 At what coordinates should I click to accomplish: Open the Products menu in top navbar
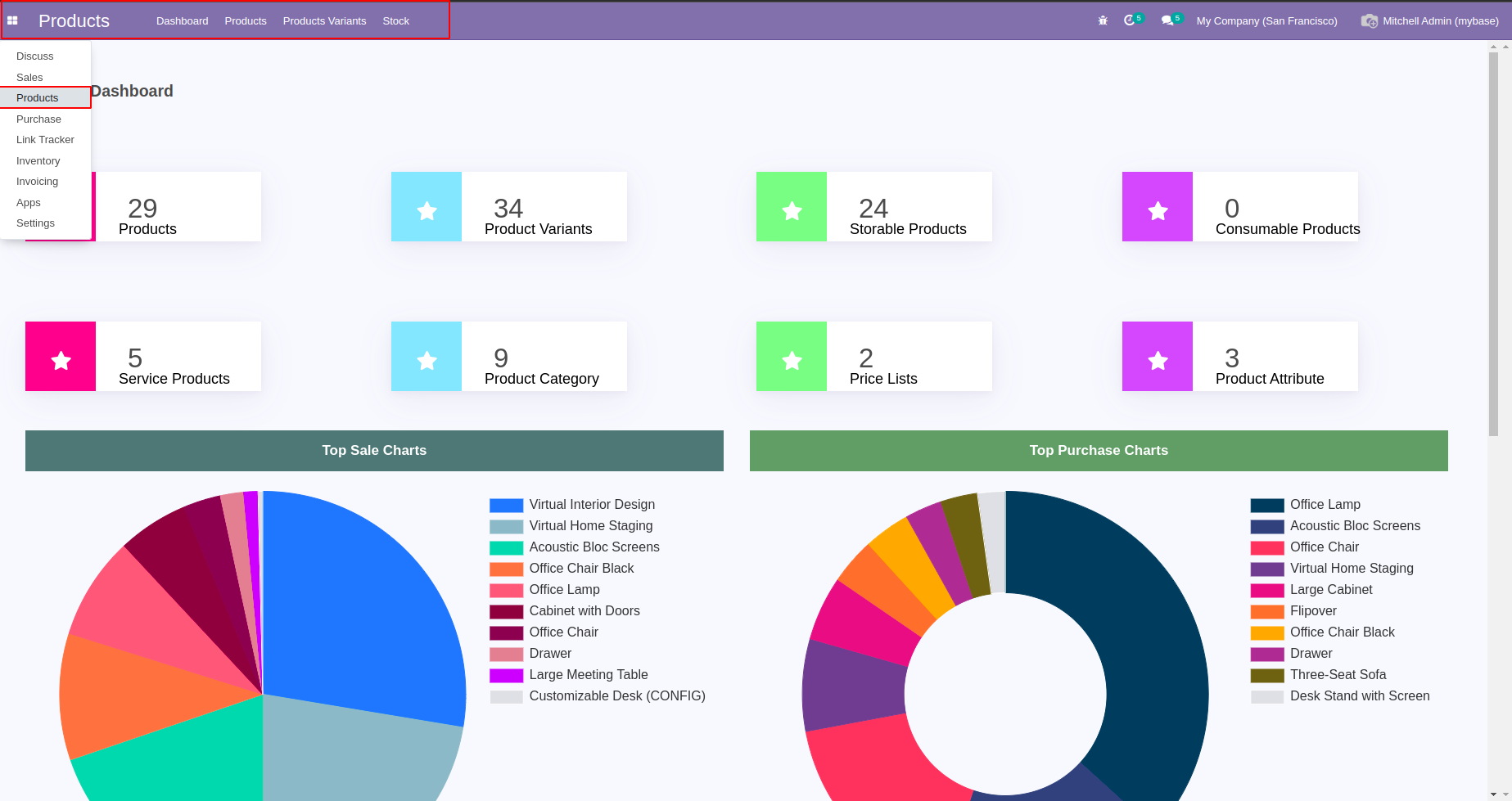(246, 20)
